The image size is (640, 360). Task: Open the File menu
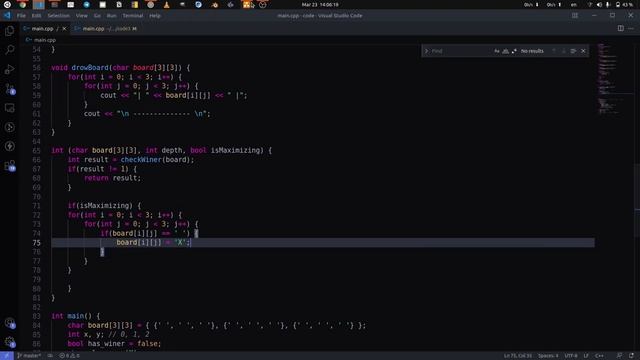click(x=21, y=16)
